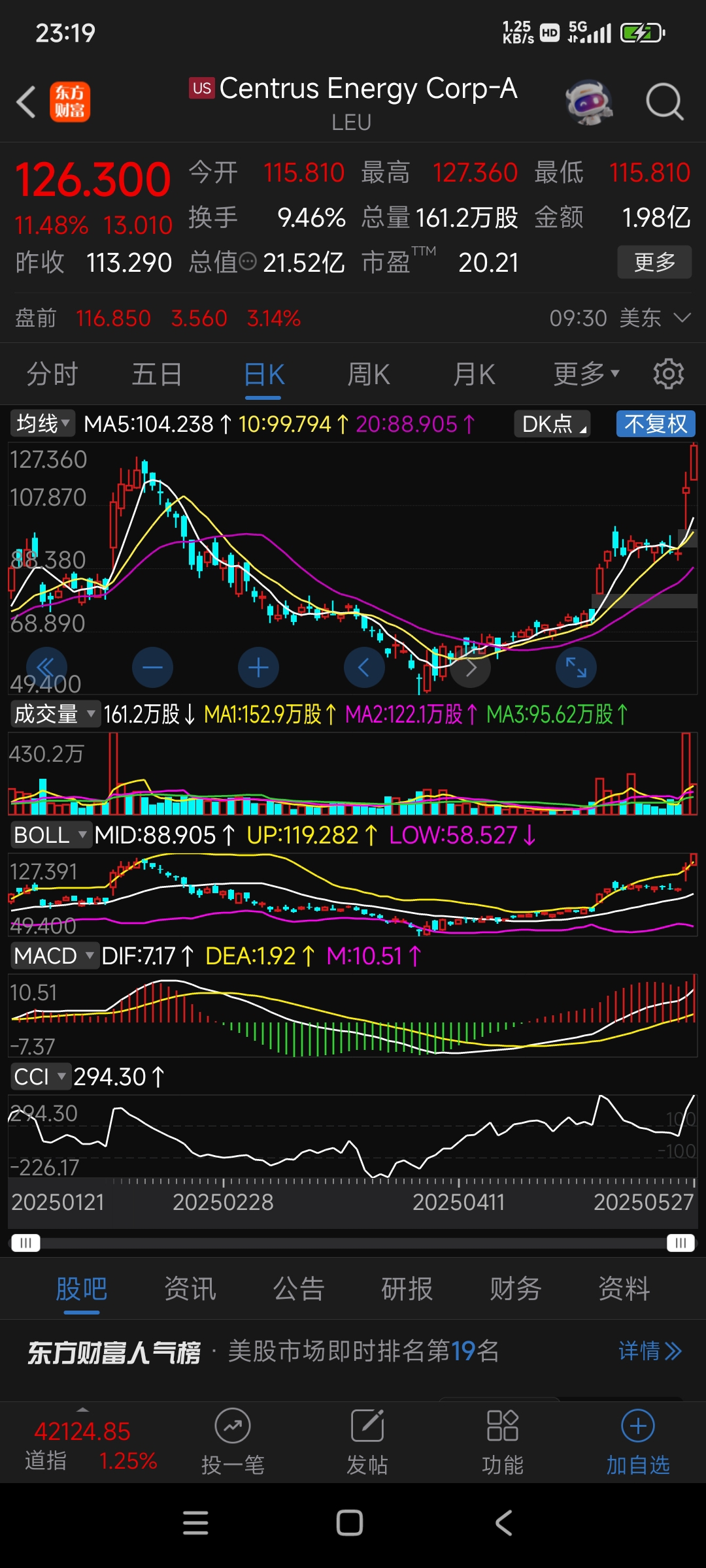Viewport: 706px width, 1568px height.
Task: Tap 道指 index value 42124.85
Action: (x=82, y=1432)
